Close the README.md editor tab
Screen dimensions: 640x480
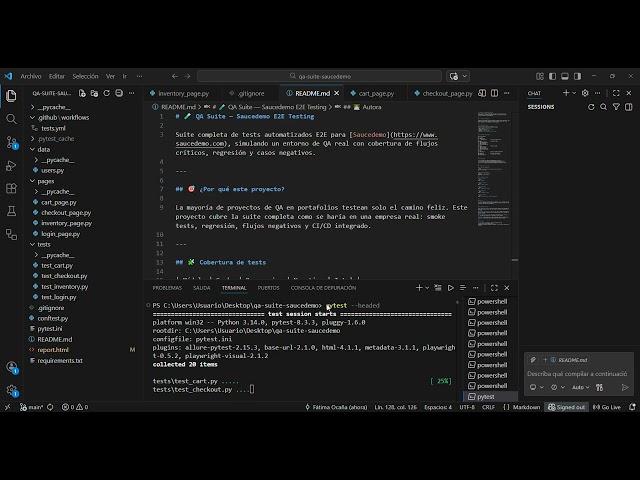click(x=336, y=93)
